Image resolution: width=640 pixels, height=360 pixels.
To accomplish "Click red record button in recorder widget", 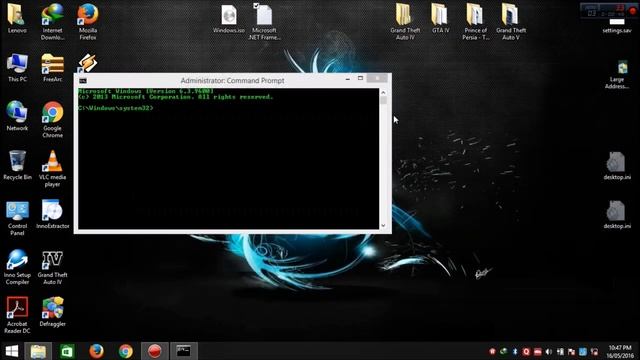I will [x=633, y=10].
